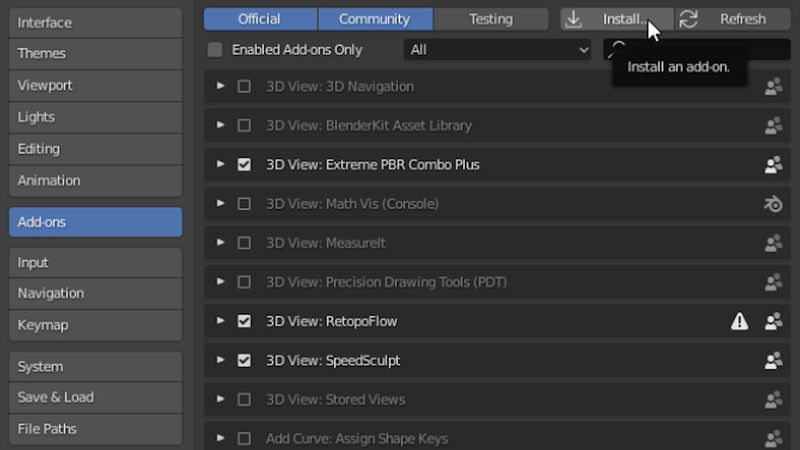This screenshot has width=800, height=450.
Task: Disable the RetopoFlow add-on checkbox
Action: [x=244, y=321]
